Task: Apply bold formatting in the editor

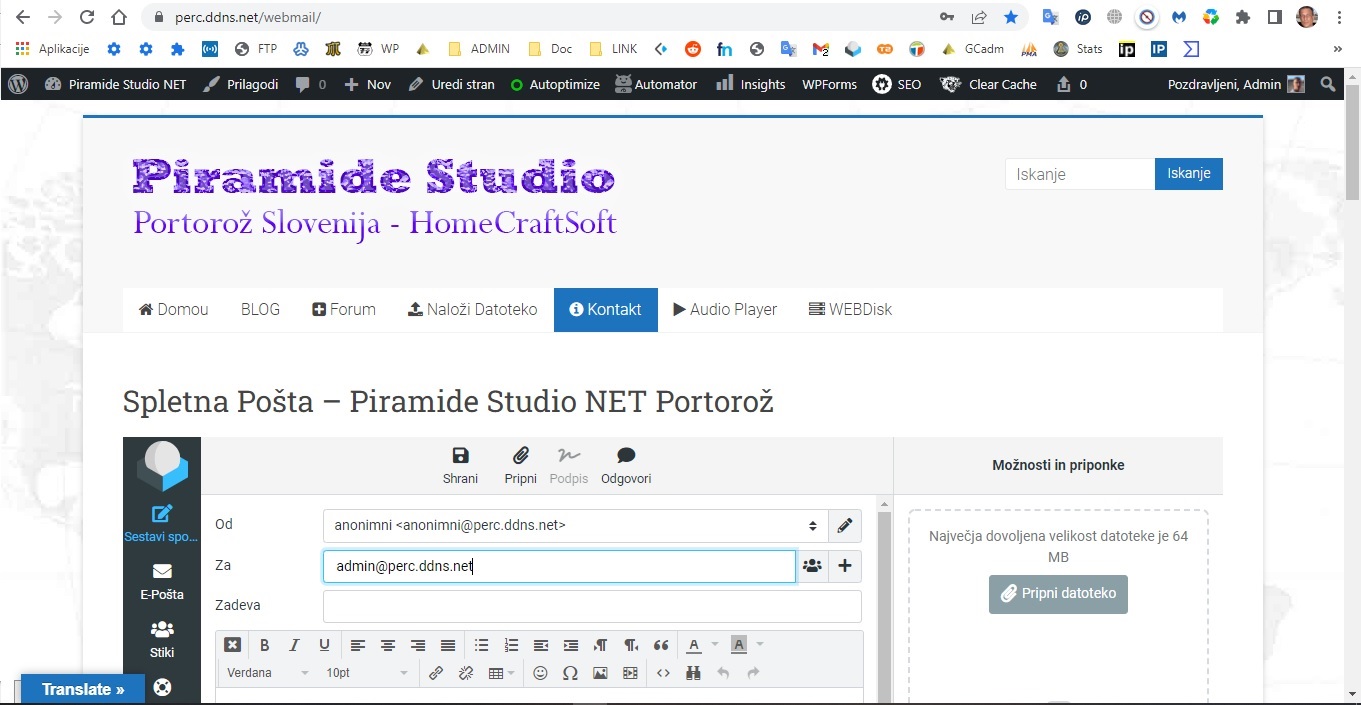Action: click(265, 645)
